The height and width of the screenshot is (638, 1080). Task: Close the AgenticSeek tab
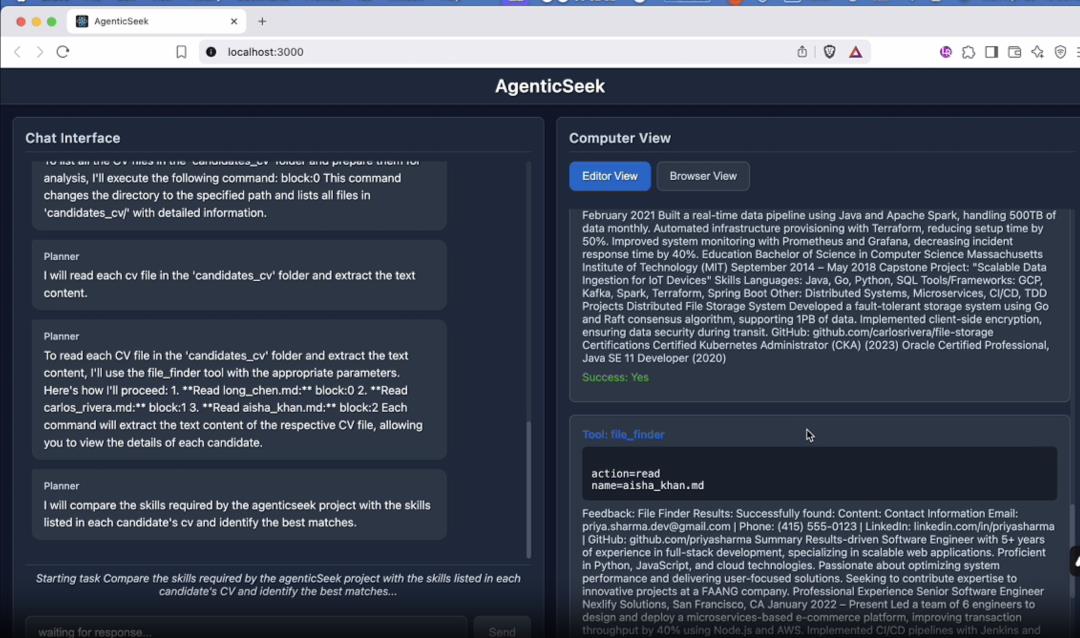click(x=235, y=21)
